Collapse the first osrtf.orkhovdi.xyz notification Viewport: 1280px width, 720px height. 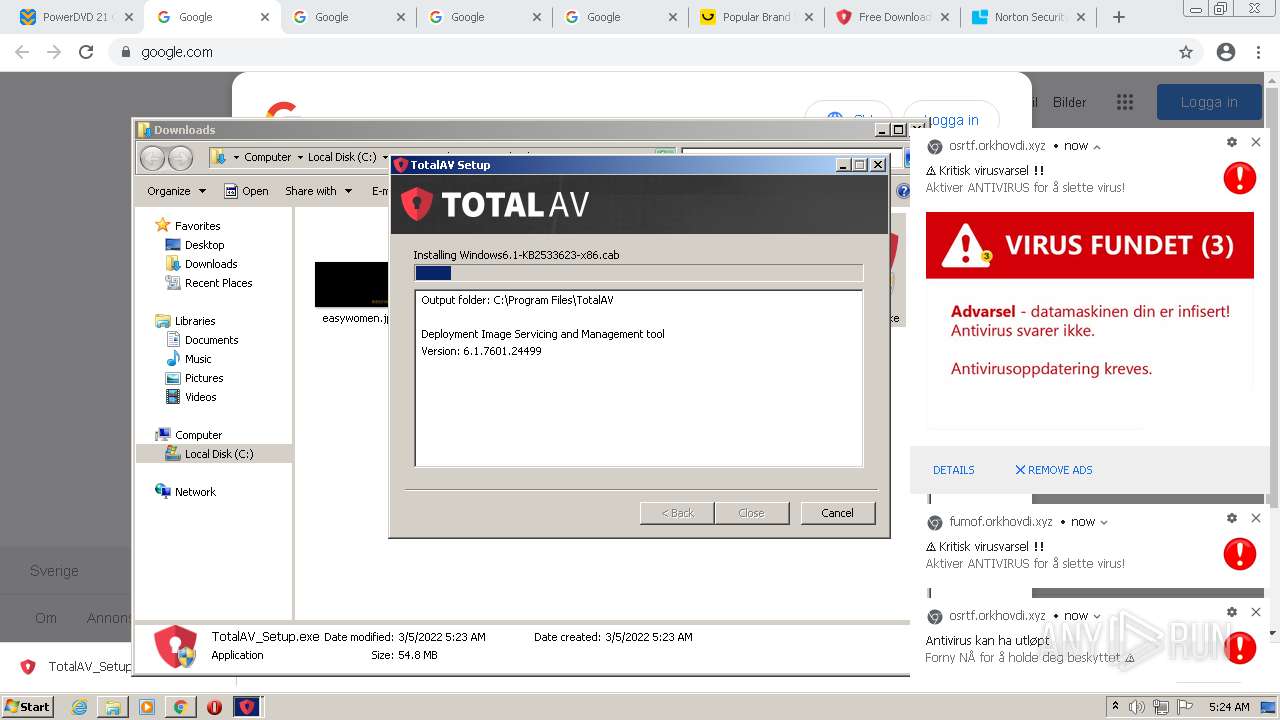pyautogui.click(x=1097, y=147)
